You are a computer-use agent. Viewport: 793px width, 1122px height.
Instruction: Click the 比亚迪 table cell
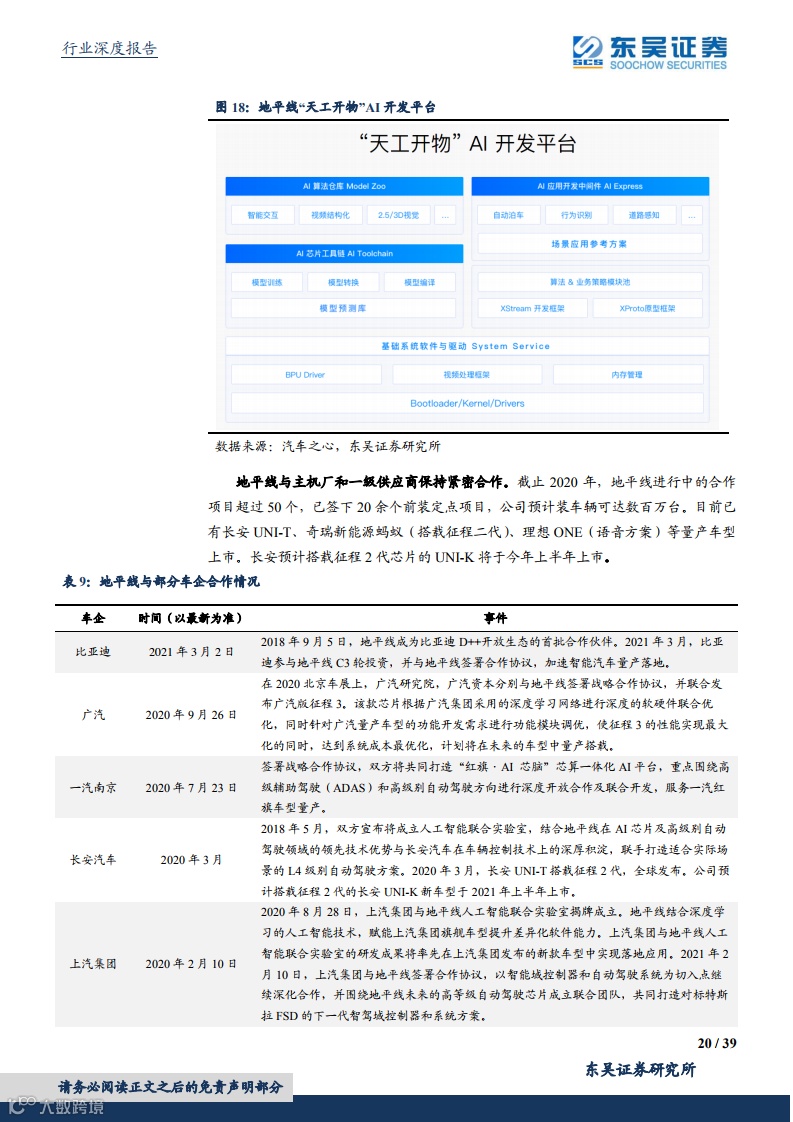(93, 652)
